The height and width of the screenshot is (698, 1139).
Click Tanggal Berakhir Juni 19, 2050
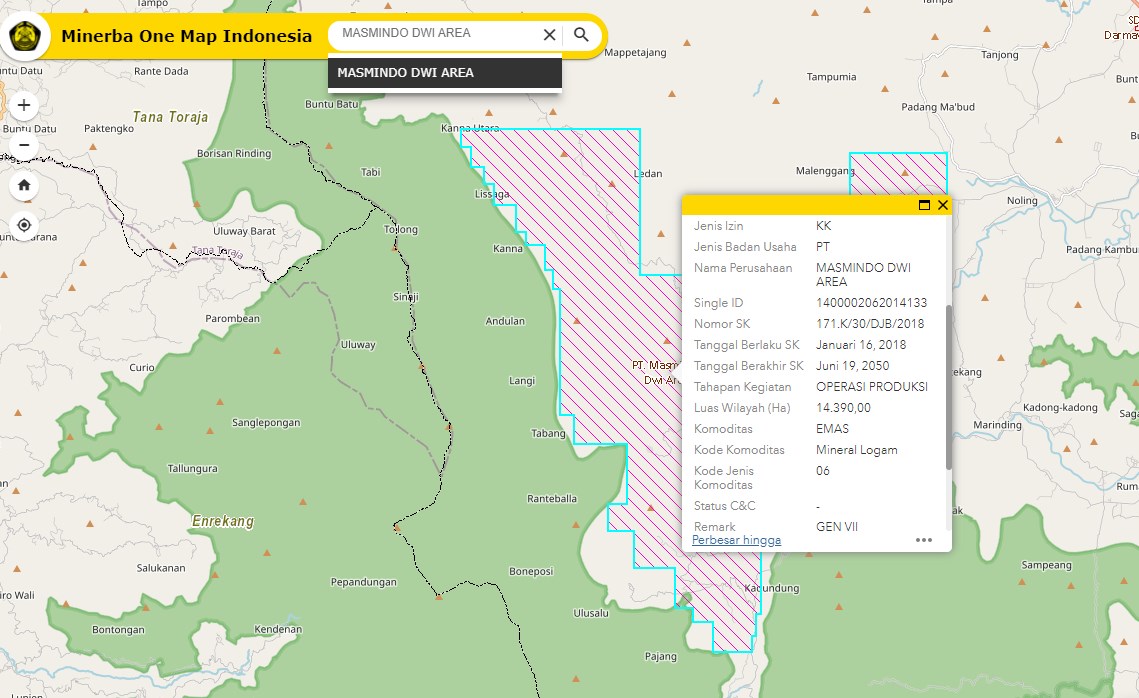[852, 366]
